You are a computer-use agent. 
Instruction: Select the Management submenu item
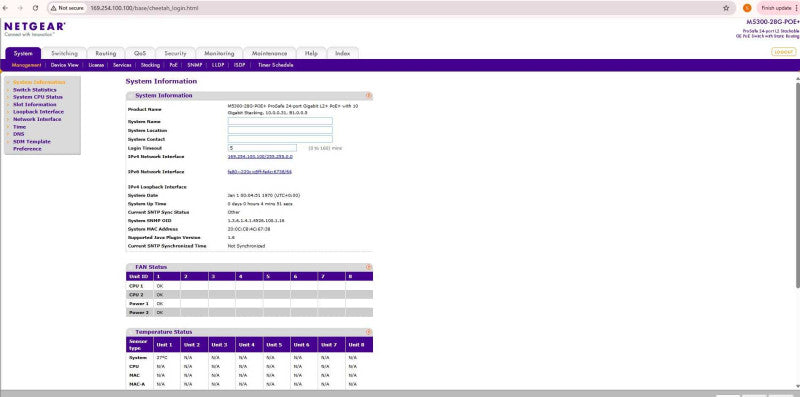(27, 65)
